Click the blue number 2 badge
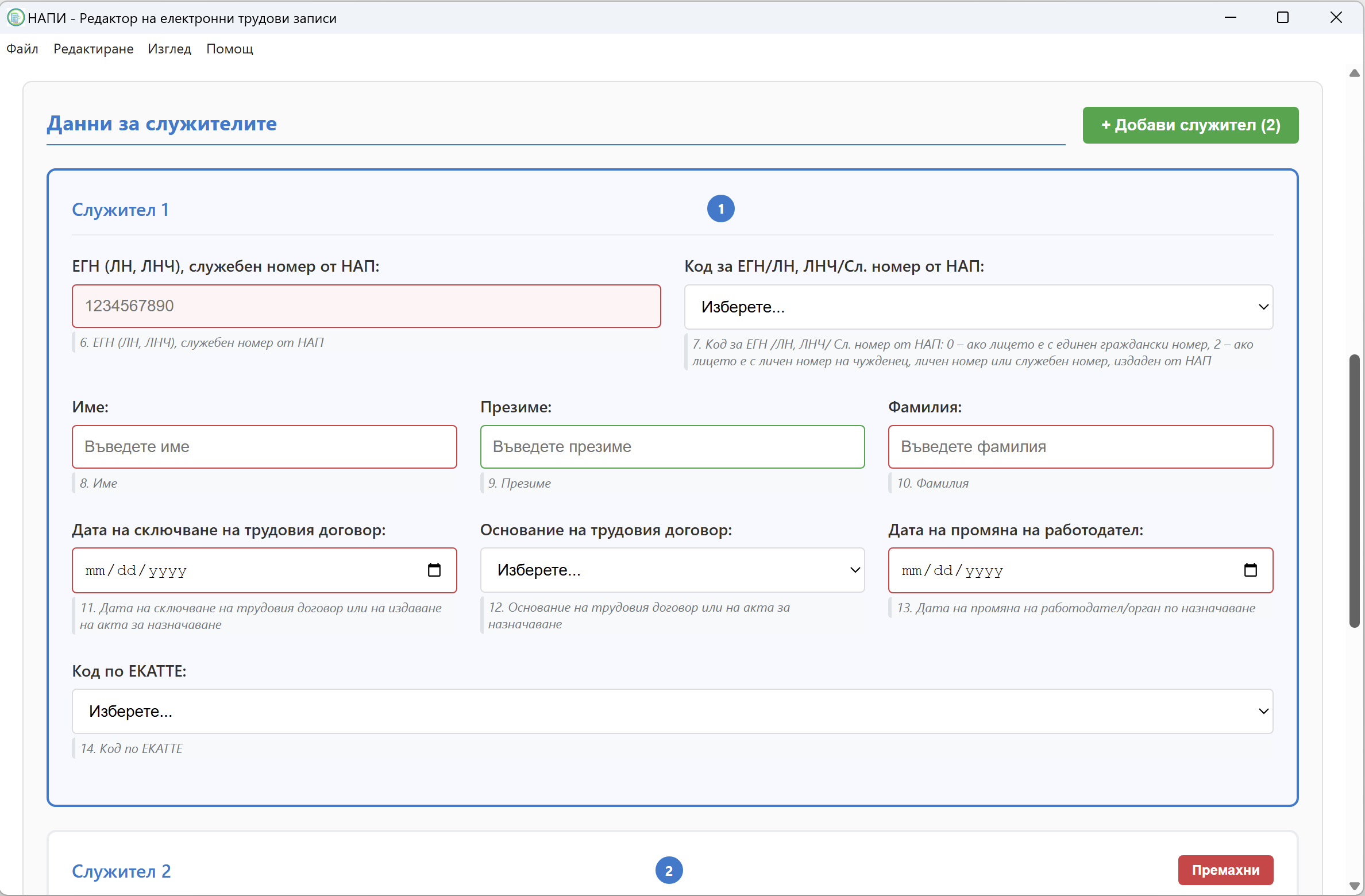This screenshot has width=1365, height=896. click(x=669, y=871)
